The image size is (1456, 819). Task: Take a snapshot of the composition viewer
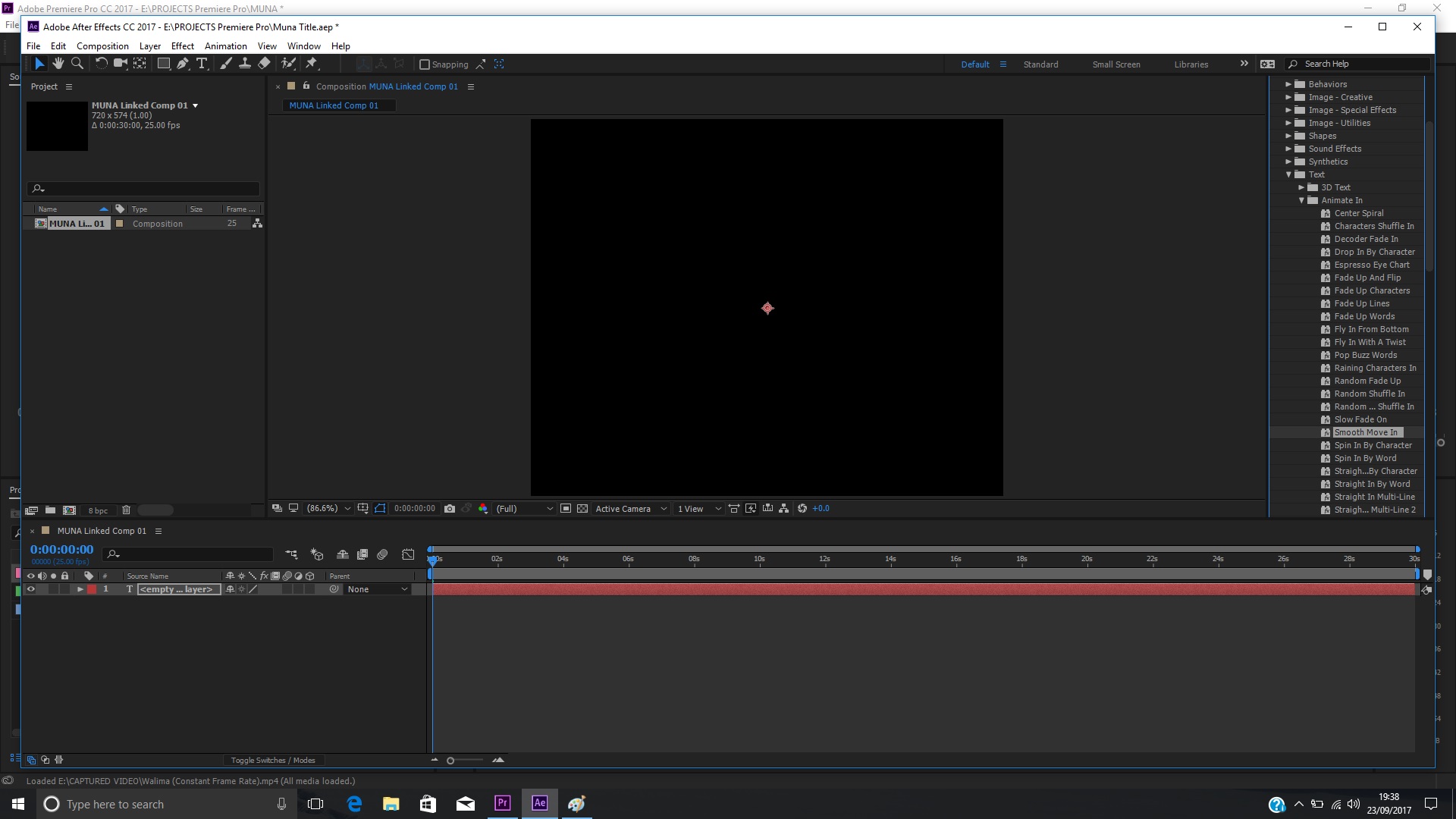tap(450, 509)
